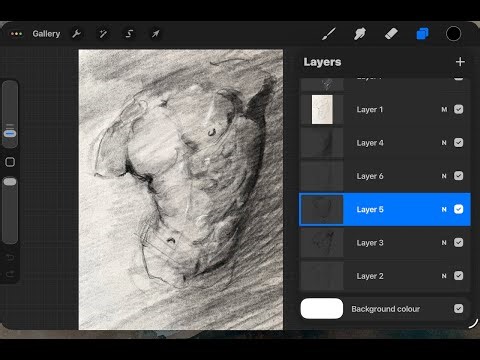The height and width of the screenshot is (360, 480).
Task: Select Layer 6 thumbnail
Action: pyautogui.click(x=322, y=176)
